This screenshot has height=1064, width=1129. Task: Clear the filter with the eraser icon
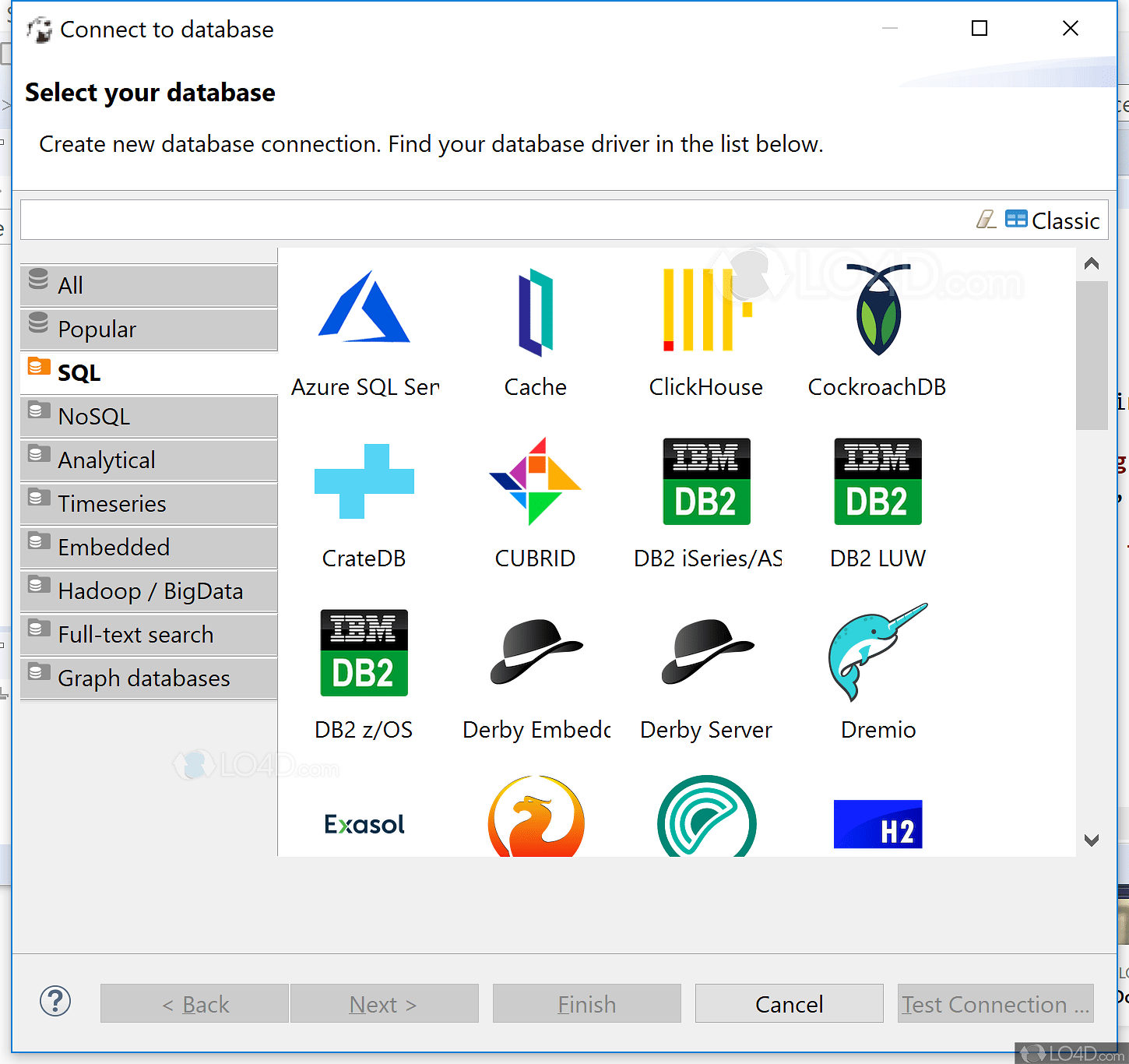pyautogui.click(x=987, y=220)
